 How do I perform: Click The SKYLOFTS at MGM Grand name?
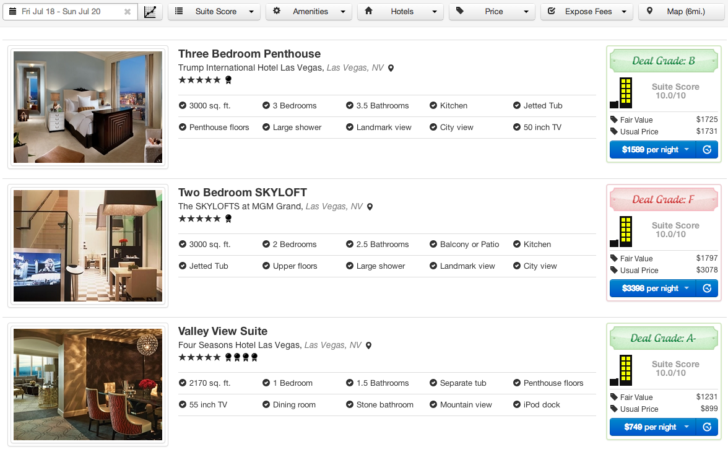(x=240, y=207)
